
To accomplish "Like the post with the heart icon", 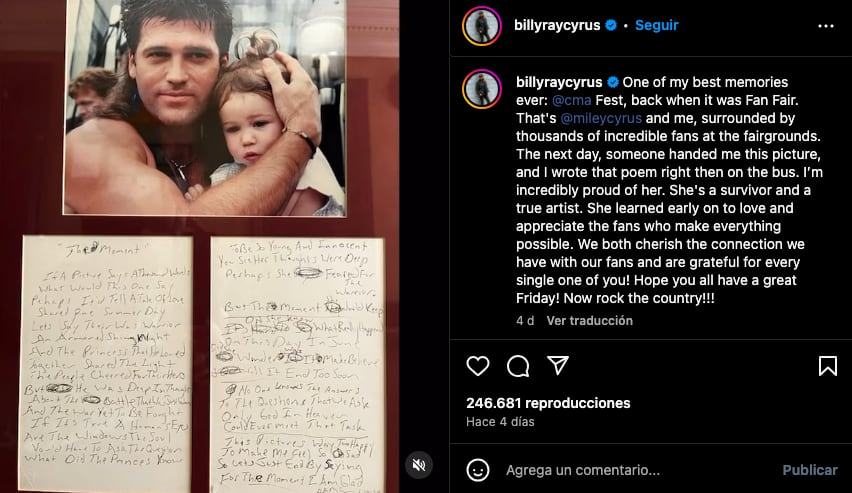I will click(x=478, y=366).
